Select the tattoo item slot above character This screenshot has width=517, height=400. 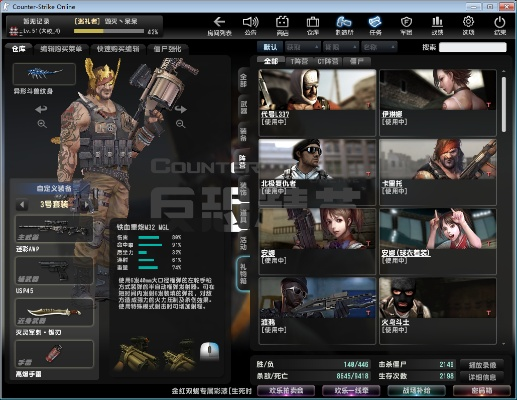(x=44, y=74)
